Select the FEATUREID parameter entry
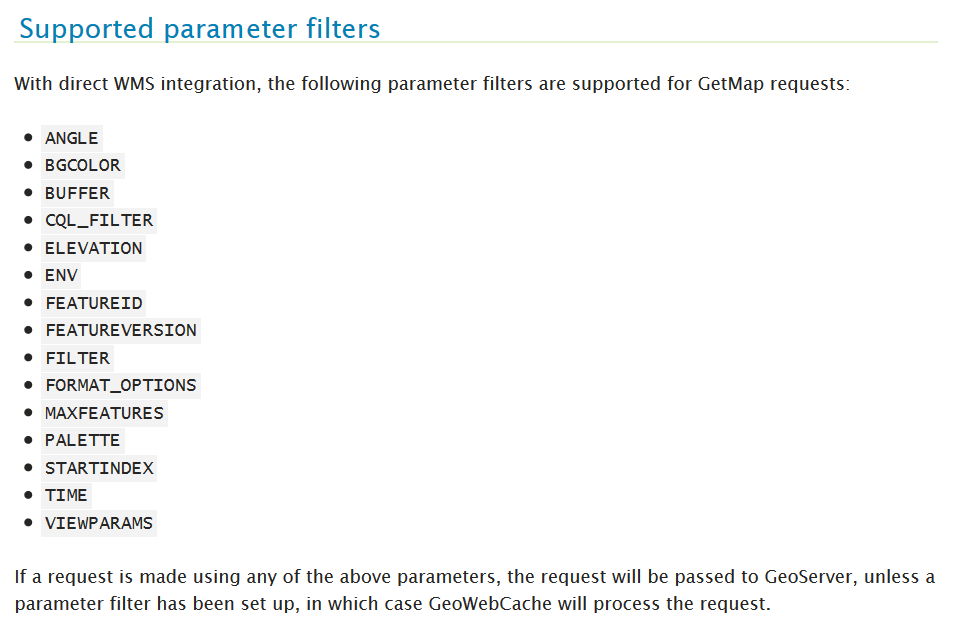Screen dimensions: 959x640 pyautogui.click(x=94, y=303)
